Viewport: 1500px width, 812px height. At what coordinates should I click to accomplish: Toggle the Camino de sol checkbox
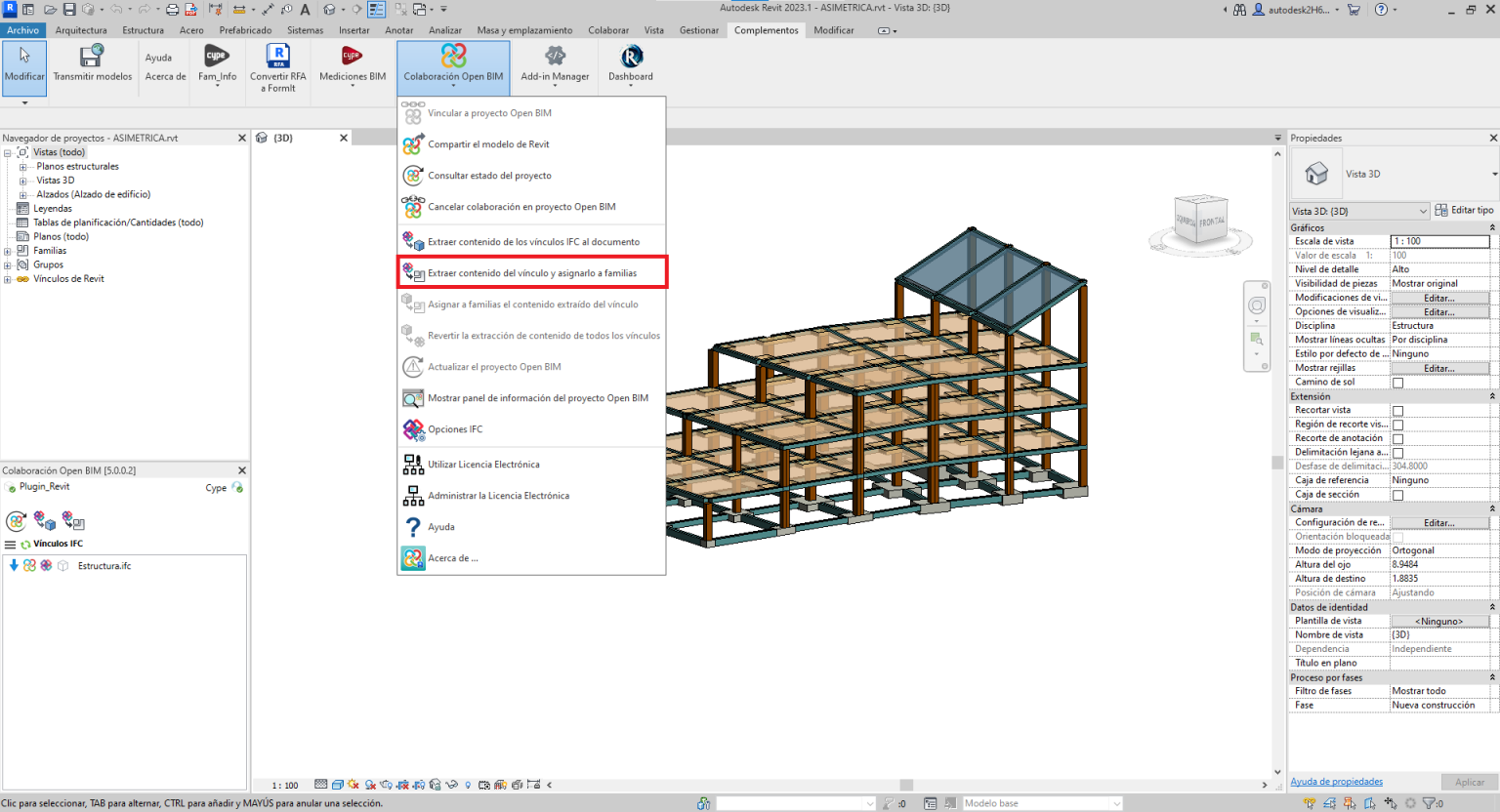pyautogui.click(x=1397, y=383)
